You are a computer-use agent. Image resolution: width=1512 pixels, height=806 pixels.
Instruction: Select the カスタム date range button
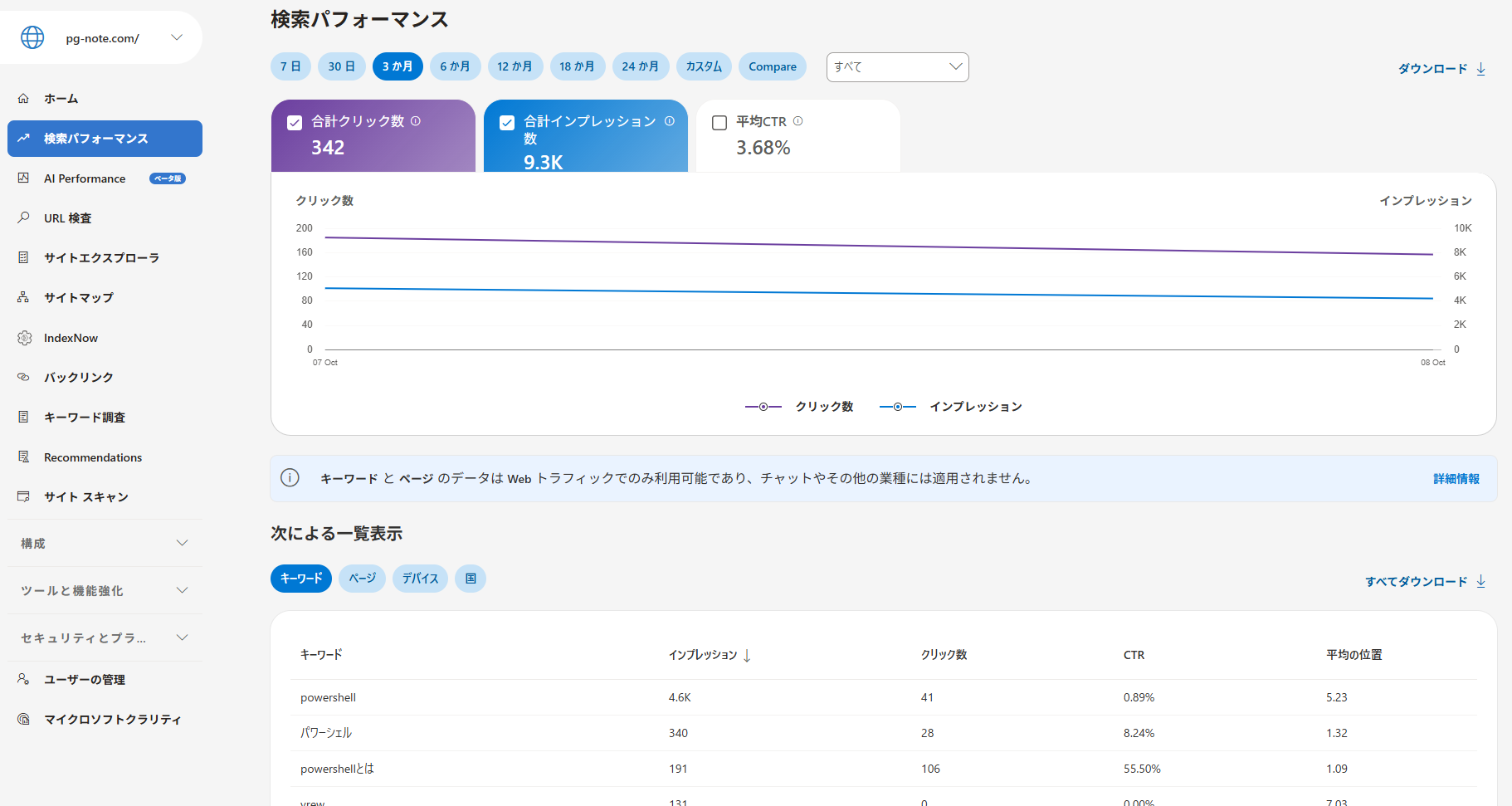pyautogui.click(x=704, y=66)
